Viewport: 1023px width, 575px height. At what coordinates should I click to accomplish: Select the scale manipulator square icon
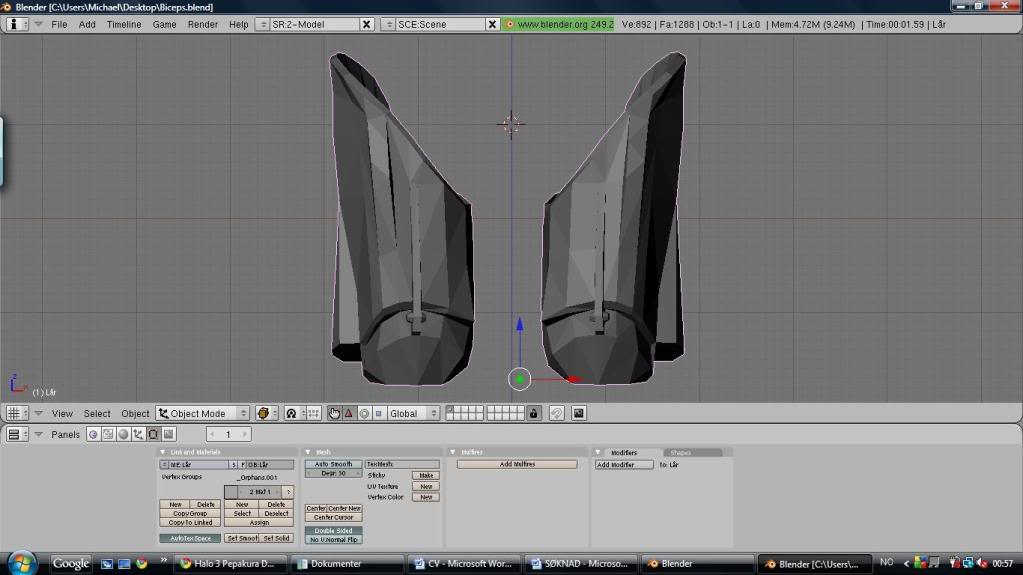[378, 413]
